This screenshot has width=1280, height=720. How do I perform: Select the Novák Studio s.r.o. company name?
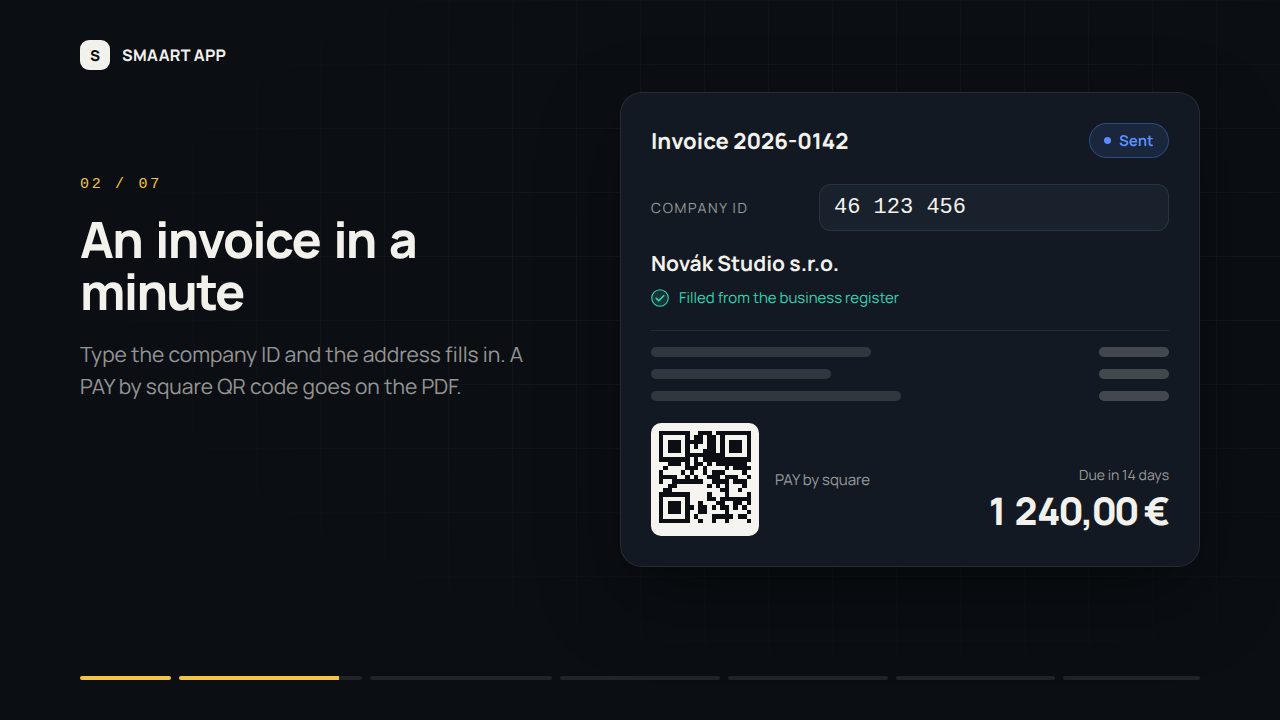[745, 264]
